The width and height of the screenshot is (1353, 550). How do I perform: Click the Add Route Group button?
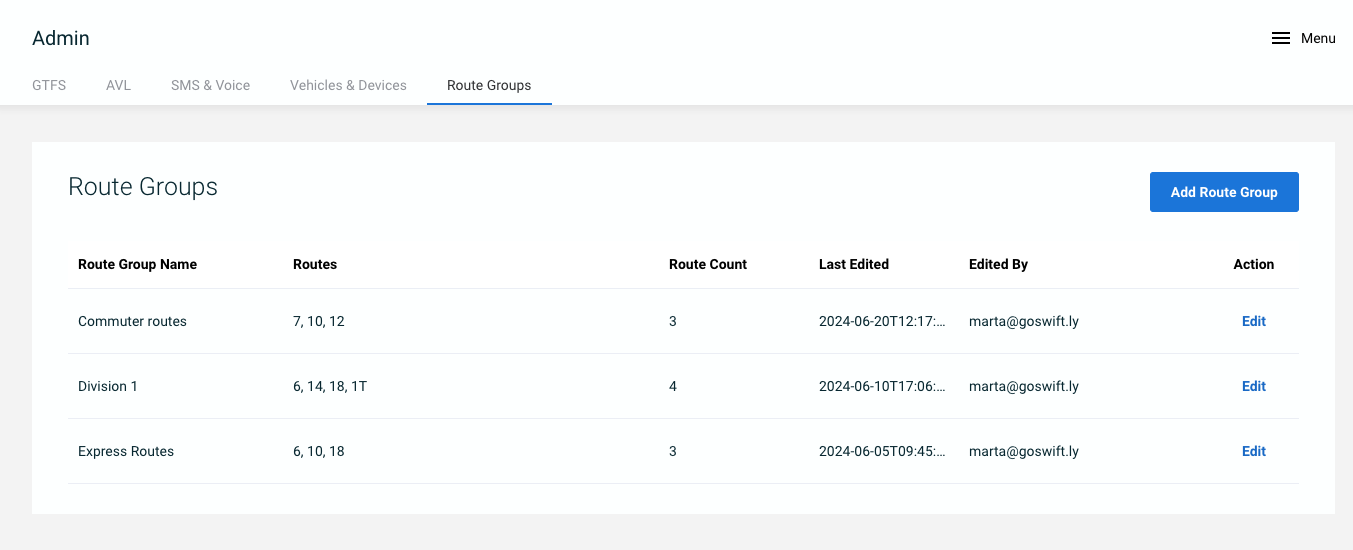point(1224,192)
